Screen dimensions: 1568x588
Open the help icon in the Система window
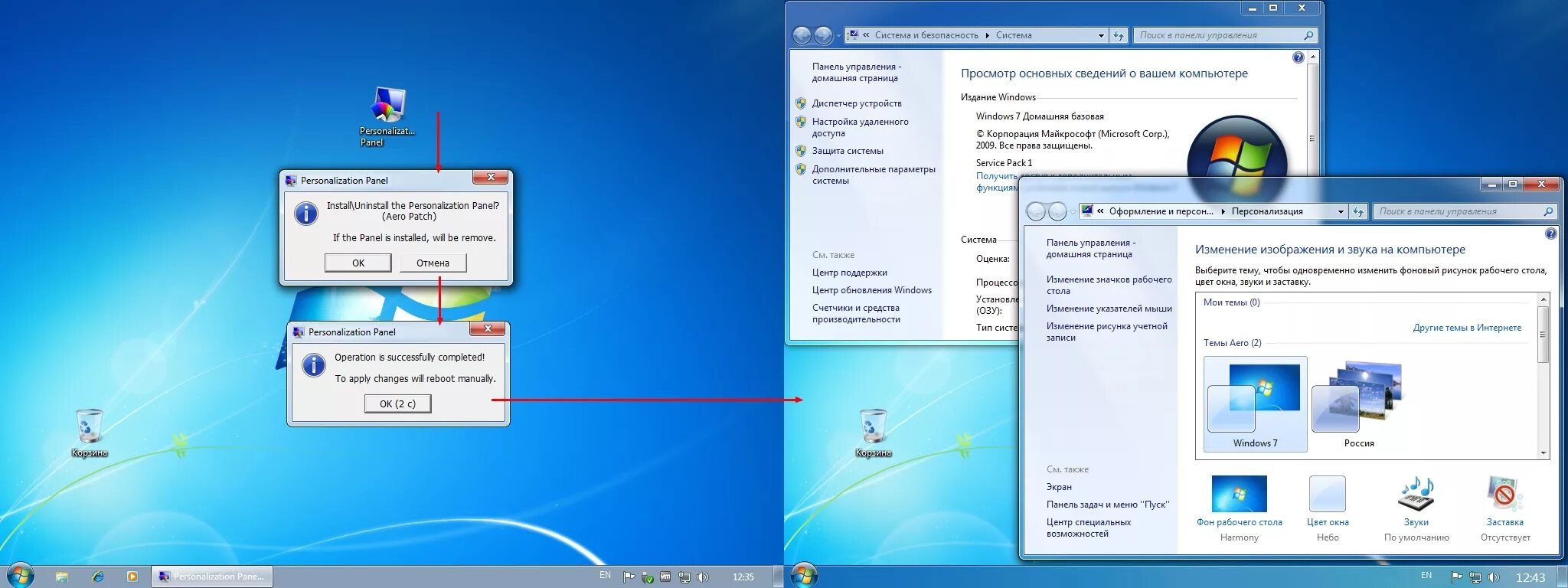(1298, 57)
